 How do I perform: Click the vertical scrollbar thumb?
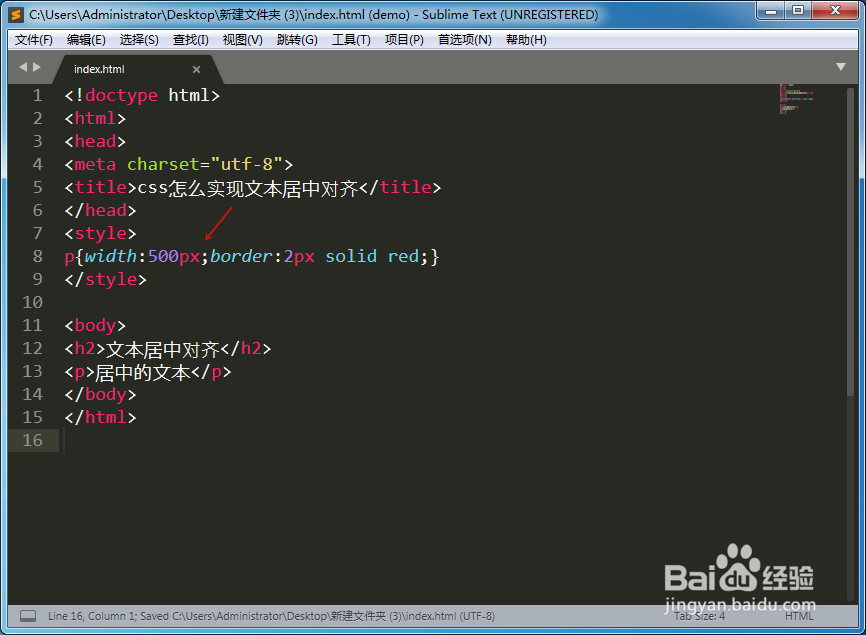[x=851, y=242]
